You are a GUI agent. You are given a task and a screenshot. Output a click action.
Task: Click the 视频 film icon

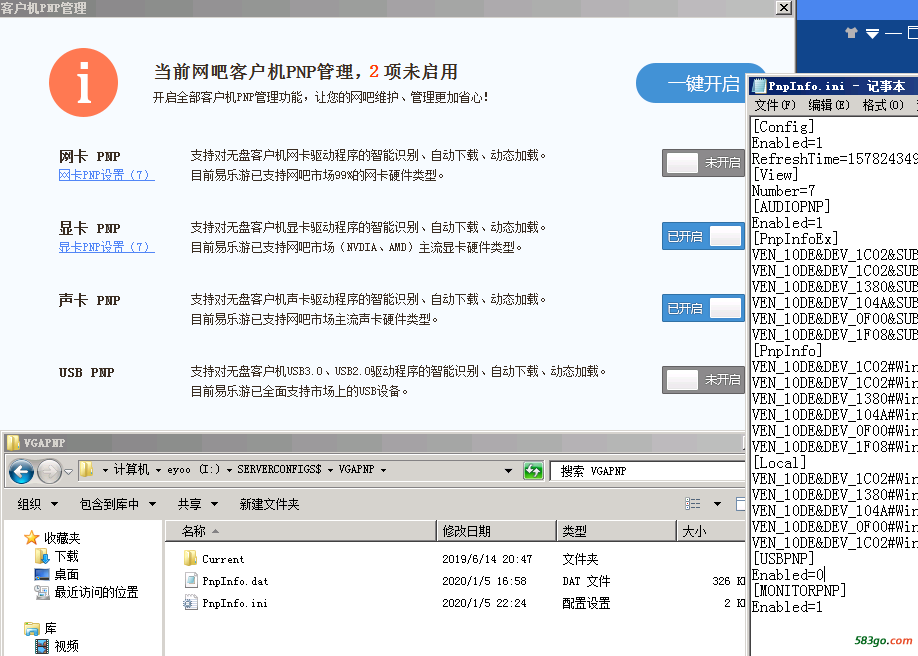(42, 646)
